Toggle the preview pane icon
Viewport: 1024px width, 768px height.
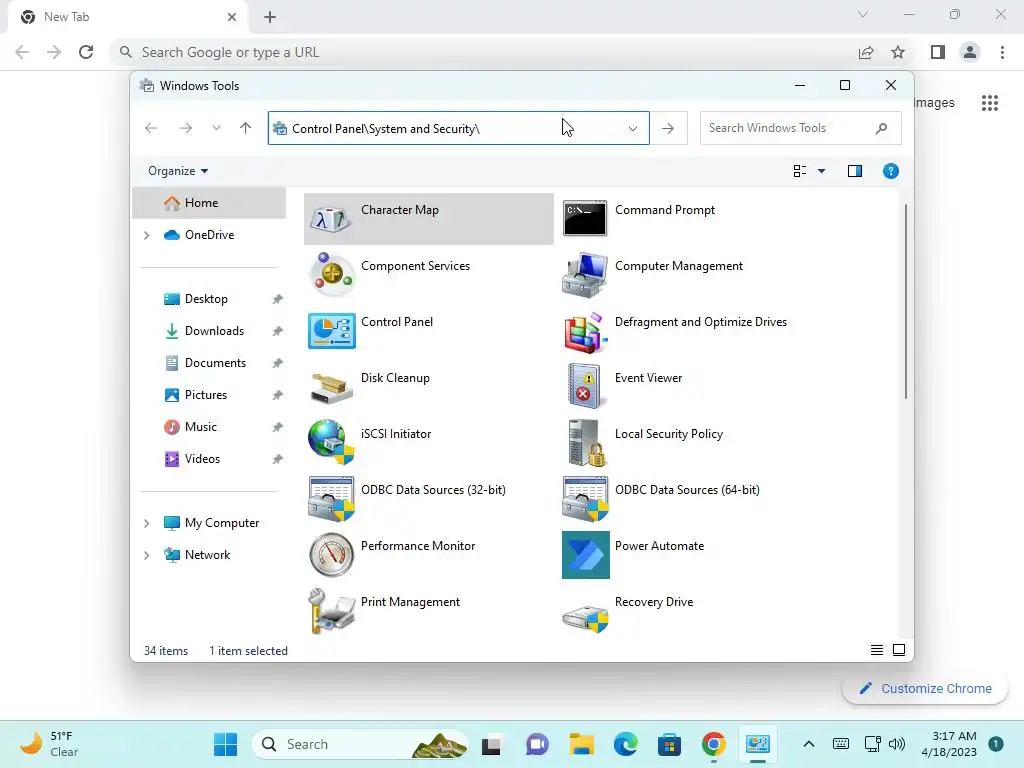pos(854,171)
